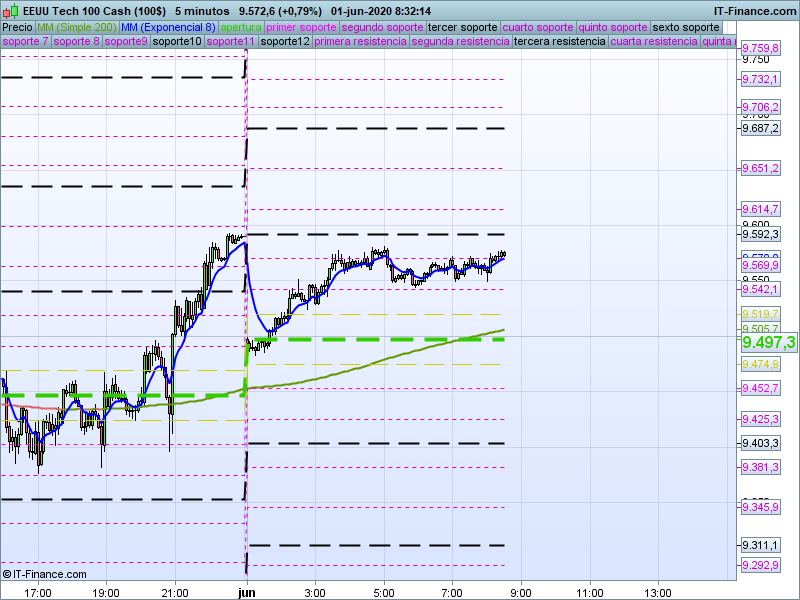Click the 9.452,7 price axis label
The image size is (800, 600).
(x=760, y=389)
